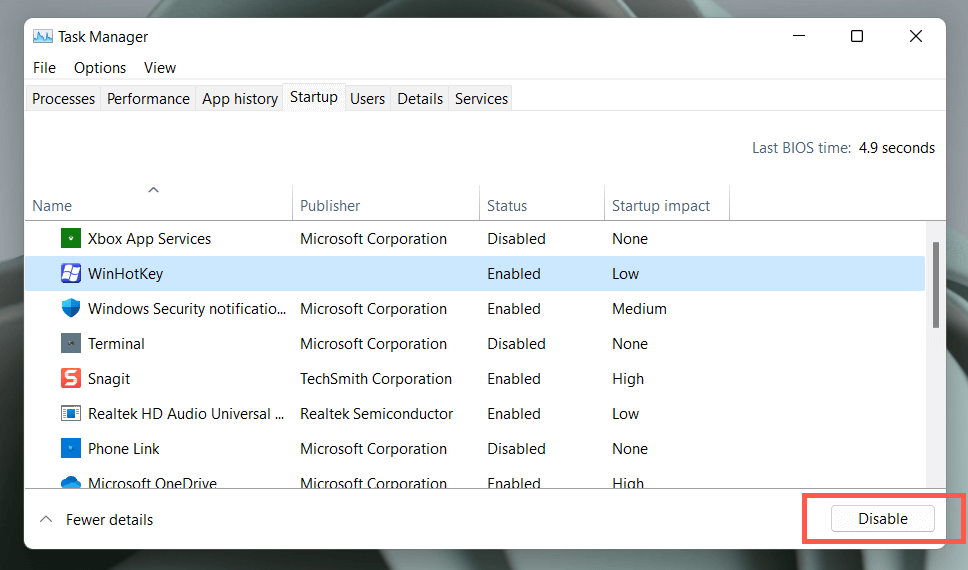Screen dimensions: 968x570
Task: Click the Microsoft OneDrive cloud icon
Action: click(x=70, y=483)
